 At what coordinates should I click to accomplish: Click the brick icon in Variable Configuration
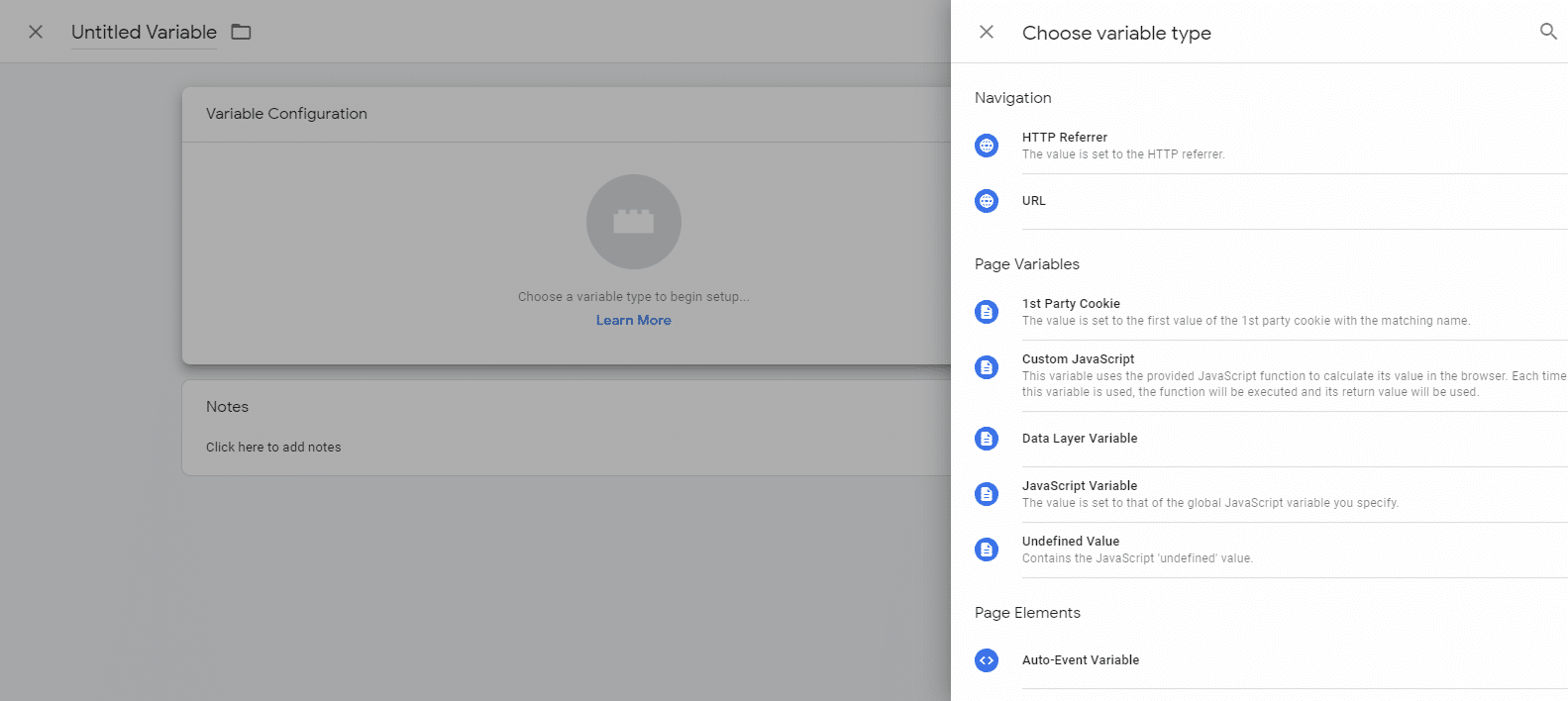[x=634, y=222]
